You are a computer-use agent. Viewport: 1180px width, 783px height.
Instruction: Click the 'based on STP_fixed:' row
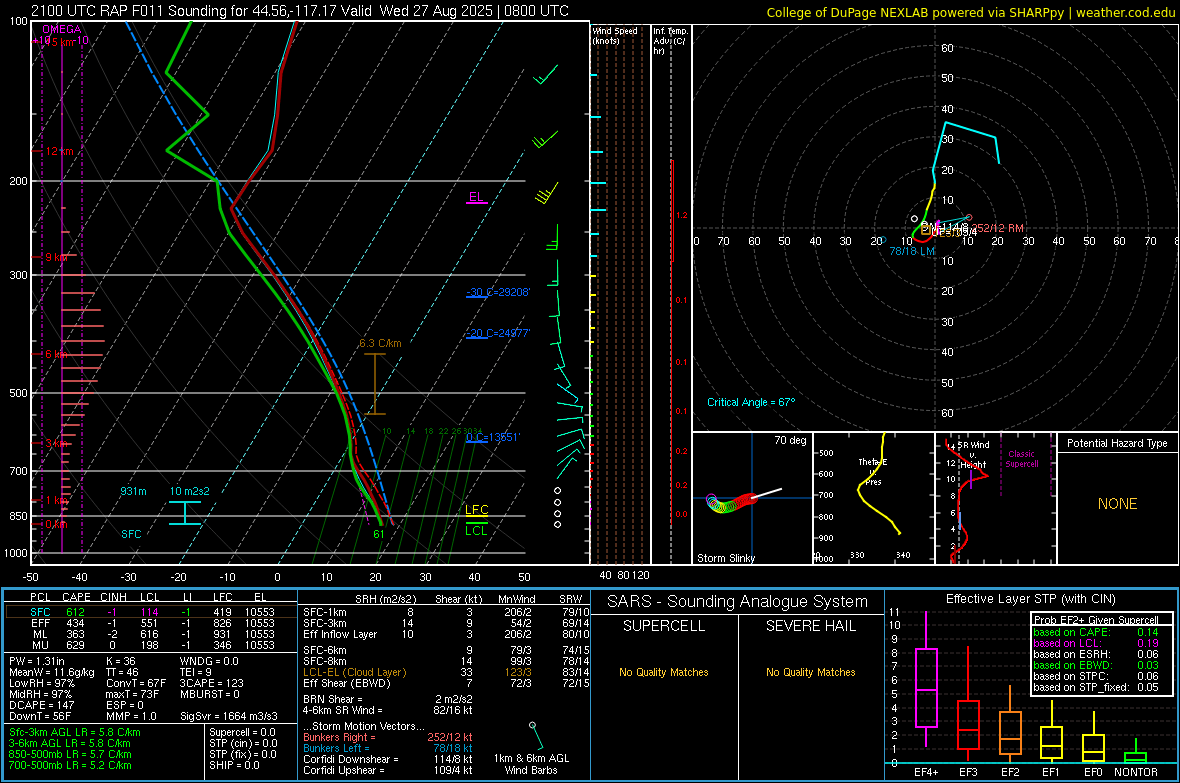(1096, 687)
